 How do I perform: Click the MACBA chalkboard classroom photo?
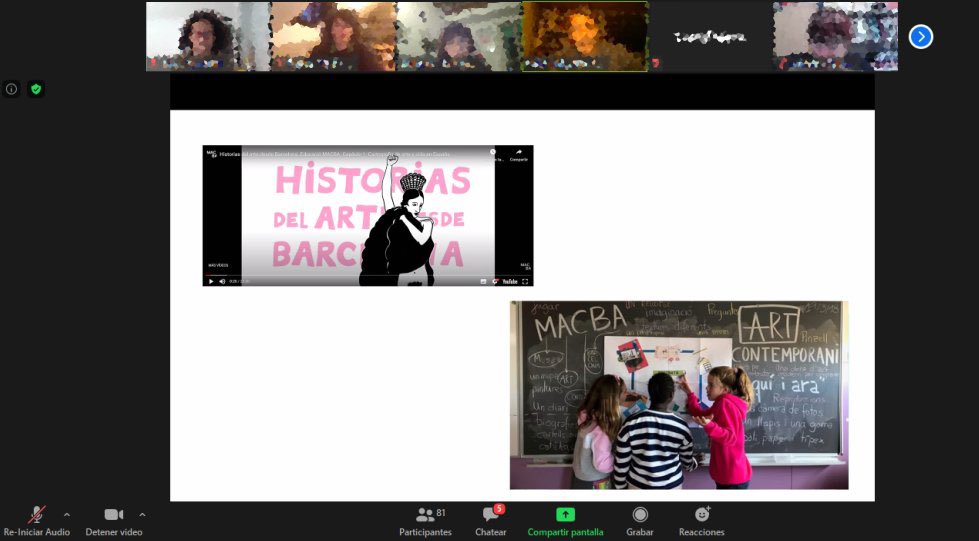(x=679, y=395)
